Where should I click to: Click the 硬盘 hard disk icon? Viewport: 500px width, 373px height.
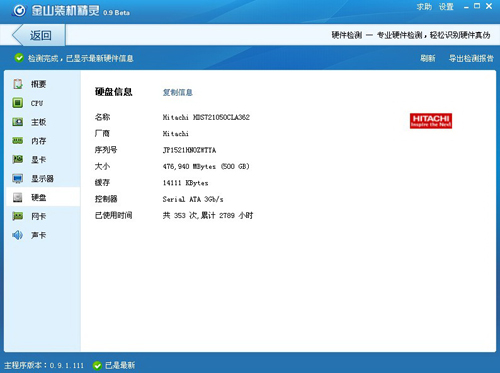18,197
